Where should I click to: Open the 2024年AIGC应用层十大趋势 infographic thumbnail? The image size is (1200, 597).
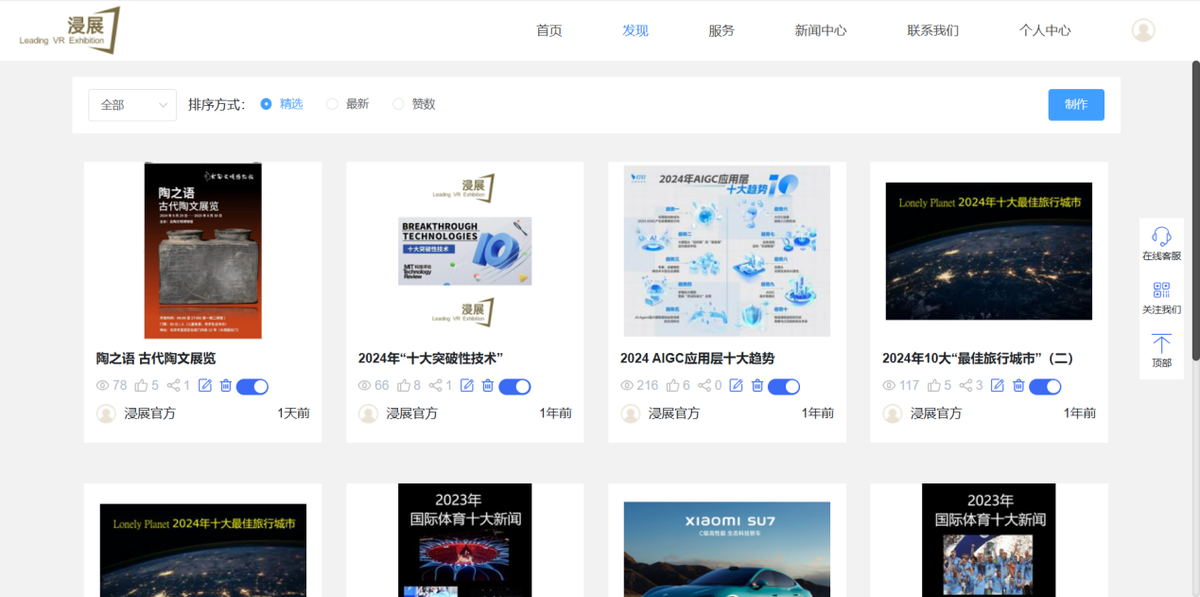click(x=727, y=251)
